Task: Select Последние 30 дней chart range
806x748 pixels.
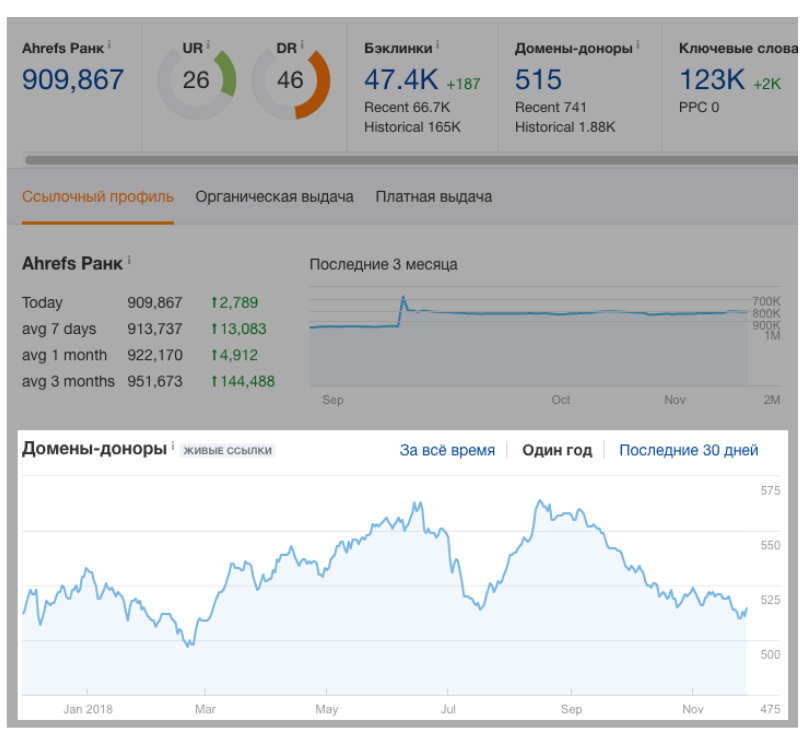Action: pyautogui.click(x=688, y=450)
